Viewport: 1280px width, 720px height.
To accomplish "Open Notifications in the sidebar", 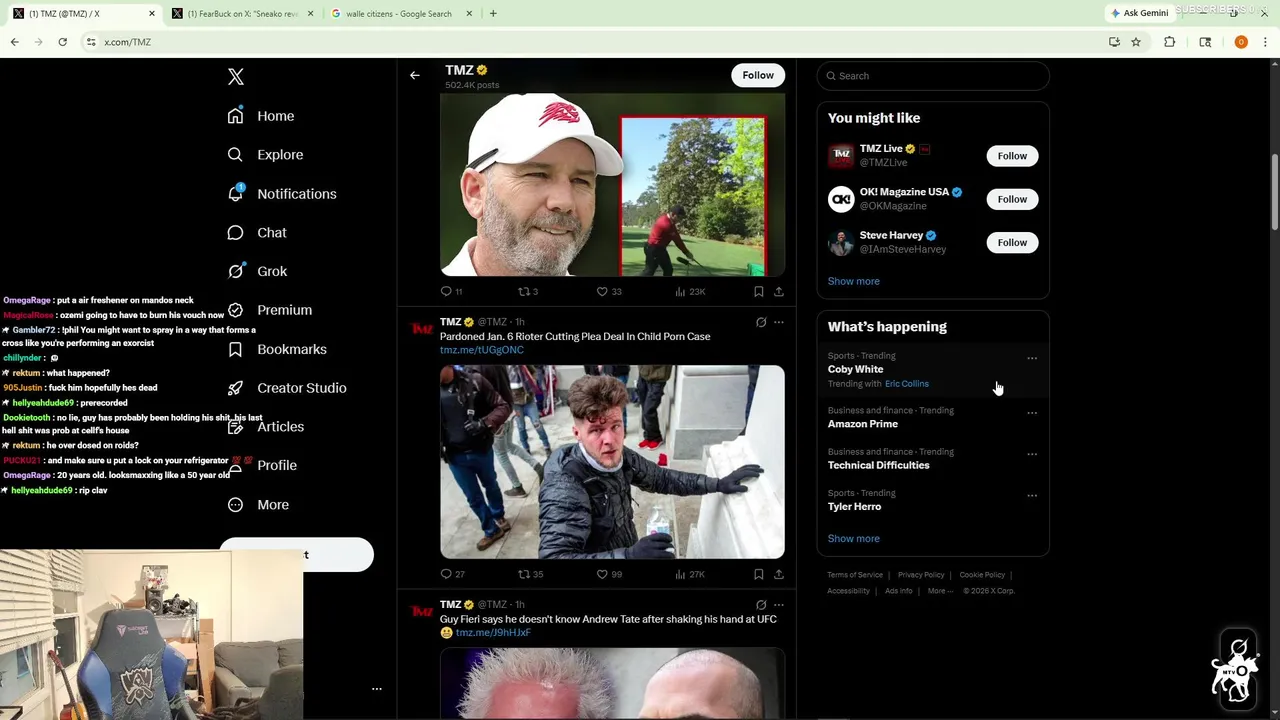I will click(282, 194).
